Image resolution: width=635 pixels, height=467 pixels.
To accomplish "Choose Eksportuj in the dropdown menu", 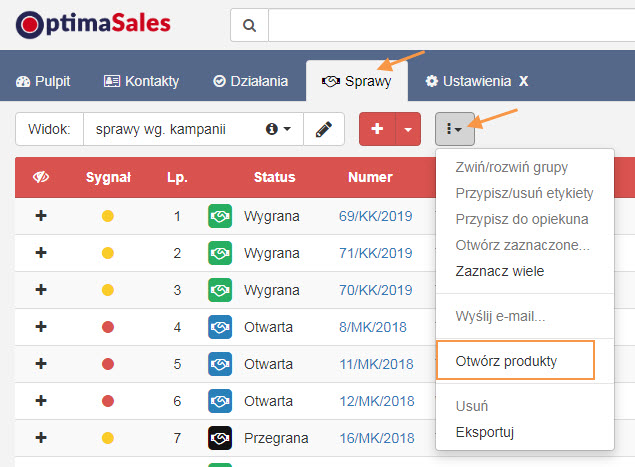I will (x=484, y=432).
